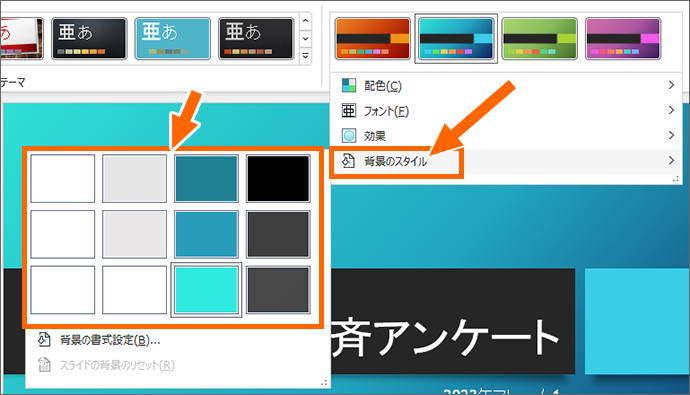This screenshot has height=395, width=690.
Task: Click theme gallery scroll up arrow
Action: [x=305, y=22]
